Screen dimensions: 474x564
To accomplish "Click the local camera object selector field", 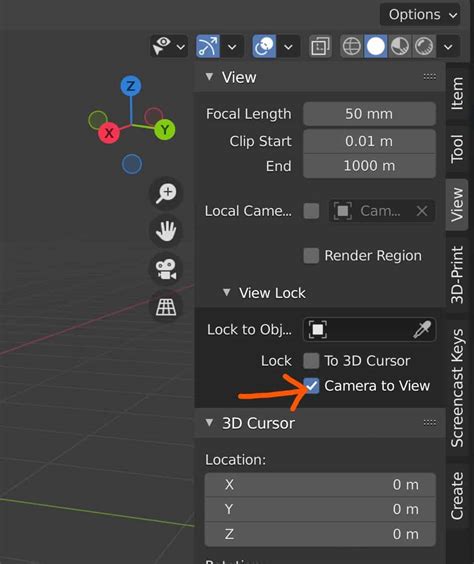I will coord(381,211).
